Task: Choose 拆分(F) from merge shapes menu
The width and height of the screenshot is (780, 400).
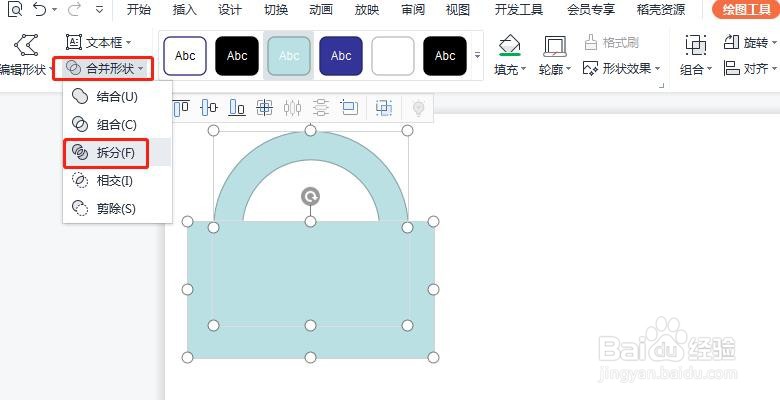Action: coord(117,152)
